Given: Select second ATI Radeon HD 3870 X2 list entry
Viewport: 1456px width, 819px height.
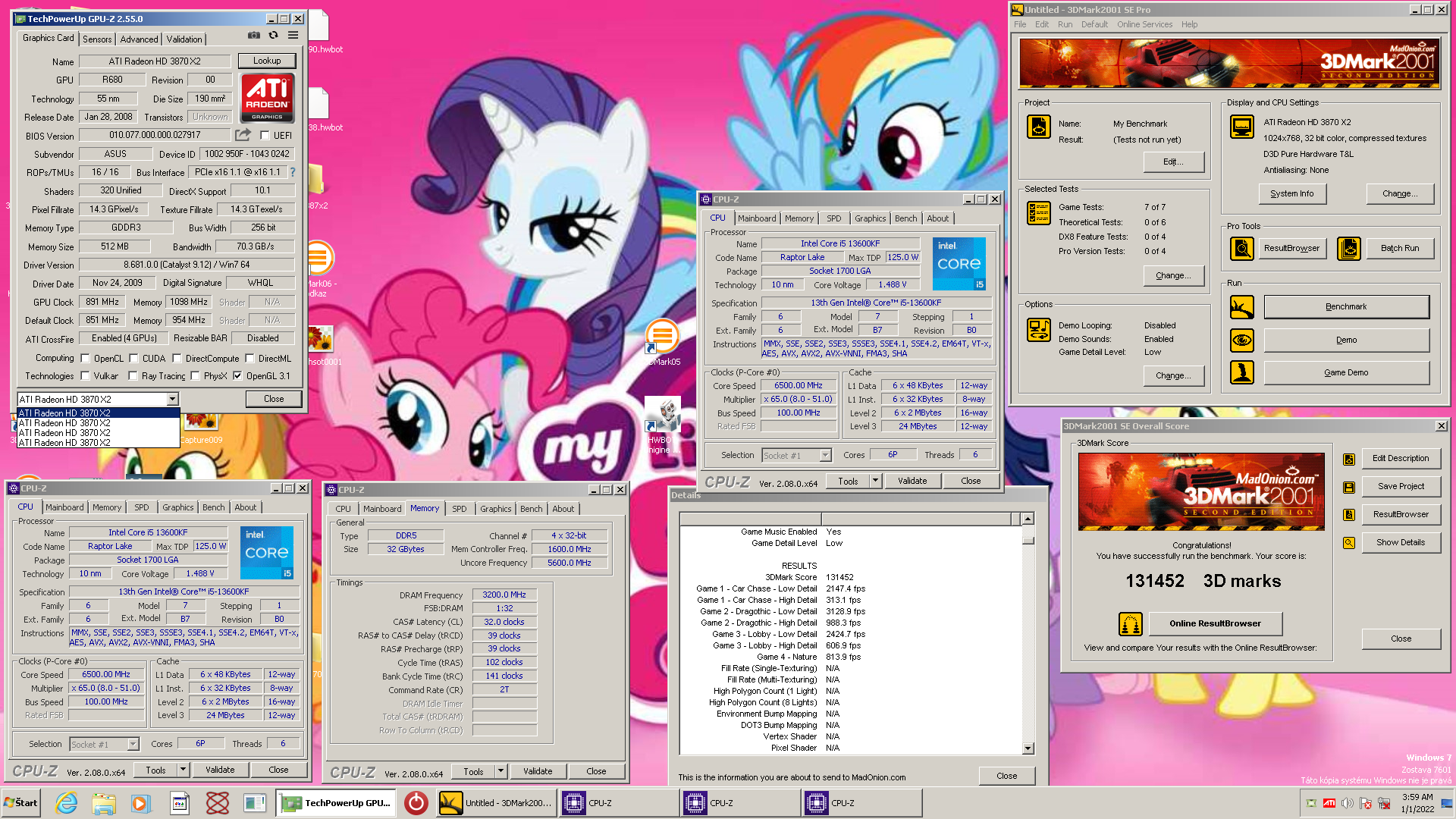Looking at the screenshot, I should click(99, 423).
